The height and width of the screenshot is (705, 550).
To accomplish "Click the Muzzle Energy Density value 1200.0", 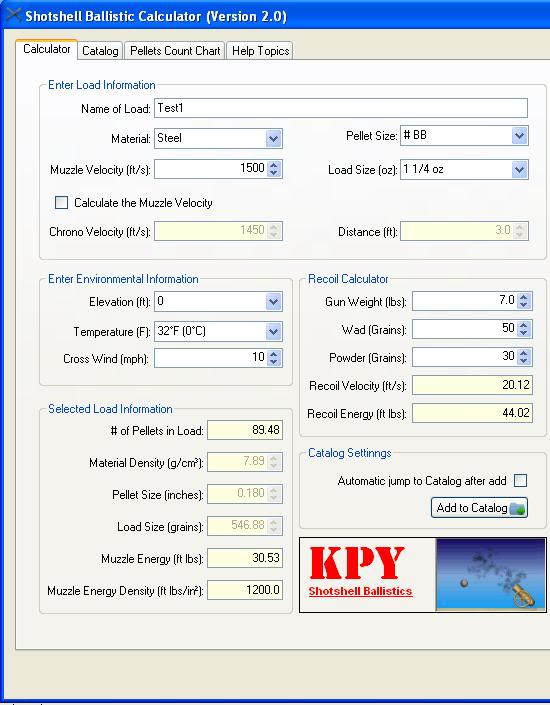I will (x=245, y=590).
